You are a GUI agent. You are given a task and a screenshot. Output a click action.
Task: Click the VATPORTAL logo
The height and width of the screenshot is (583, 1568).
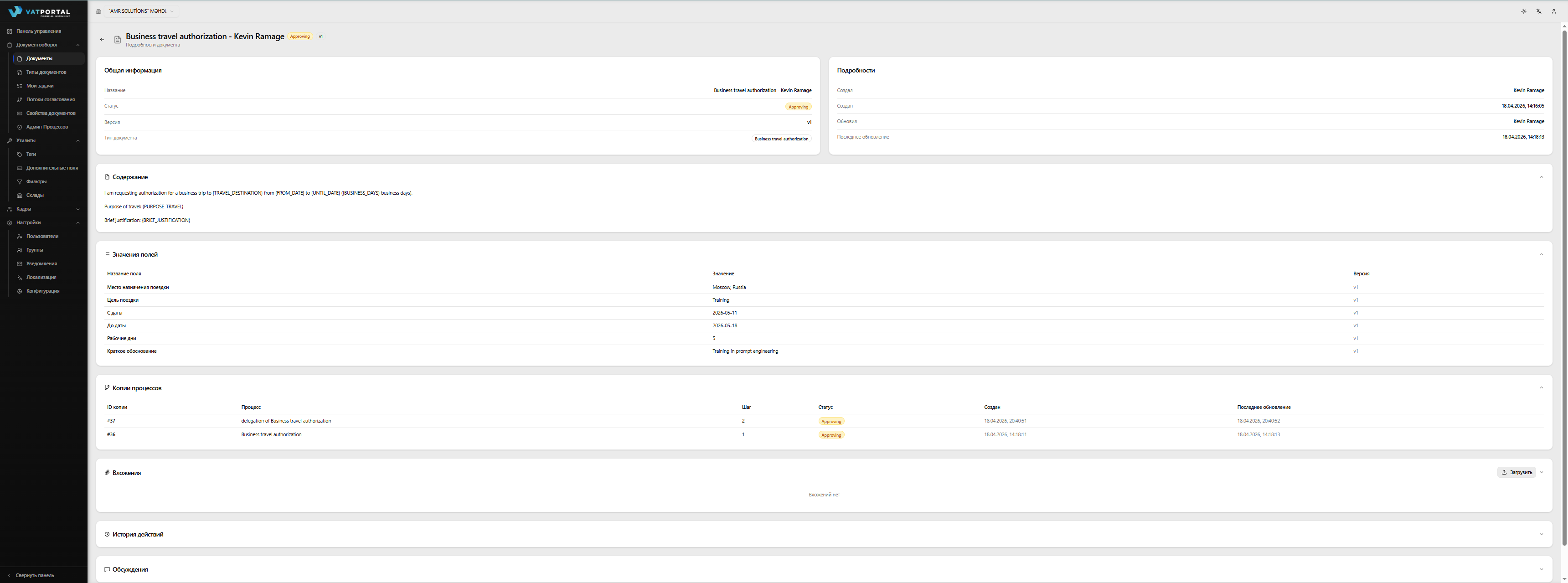40,11
